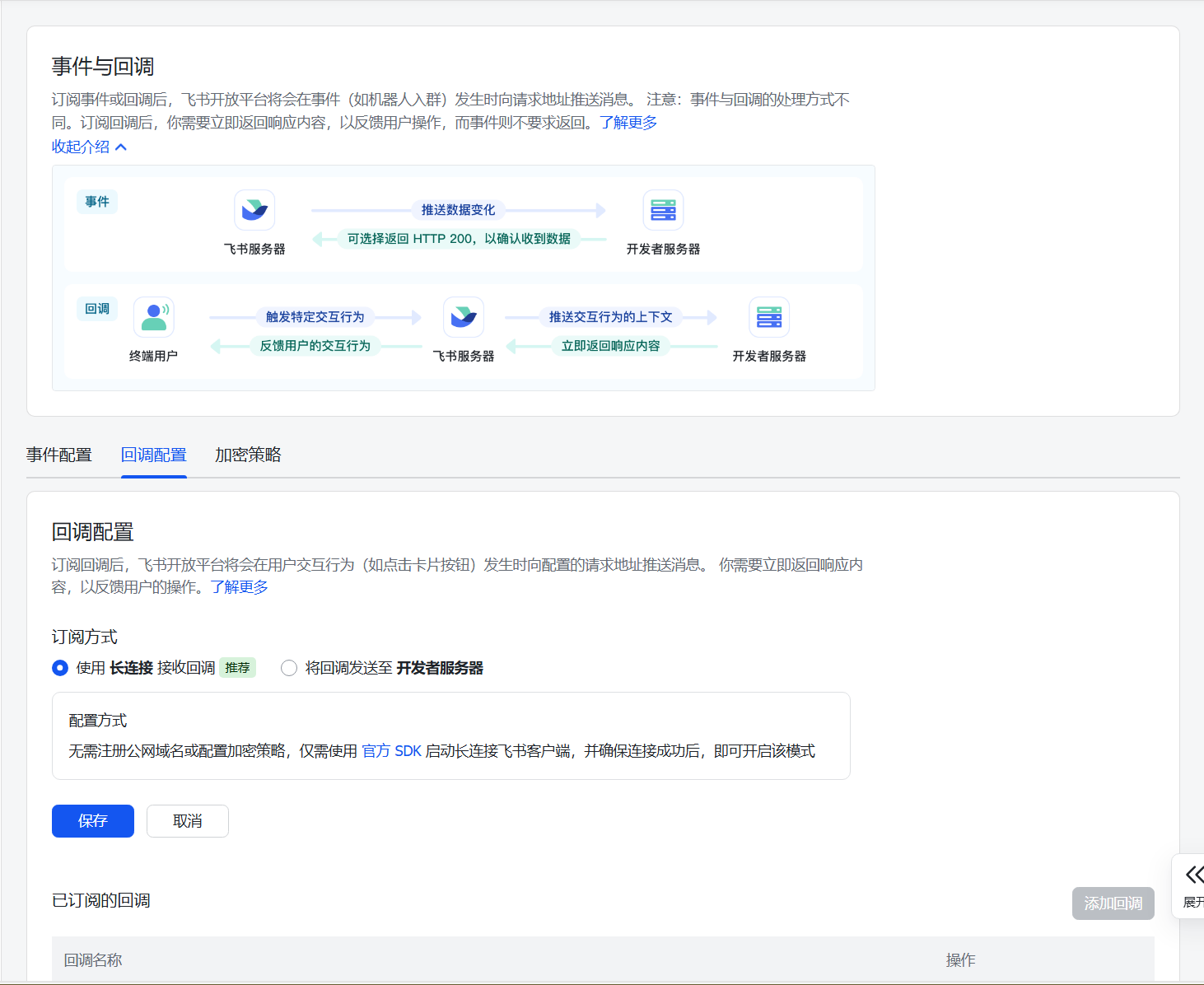Open the 加密策略 tab
This screenshot has height=985, width=1204.
point(248,455)
